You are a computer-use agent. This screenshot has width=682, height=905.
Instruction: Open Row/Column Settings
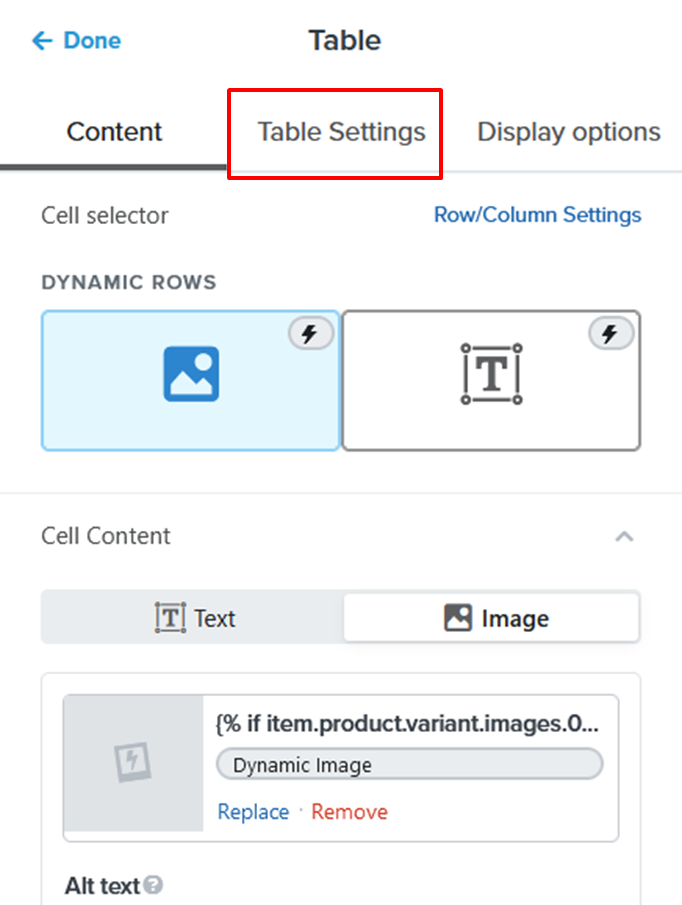(x=537, y=215)
